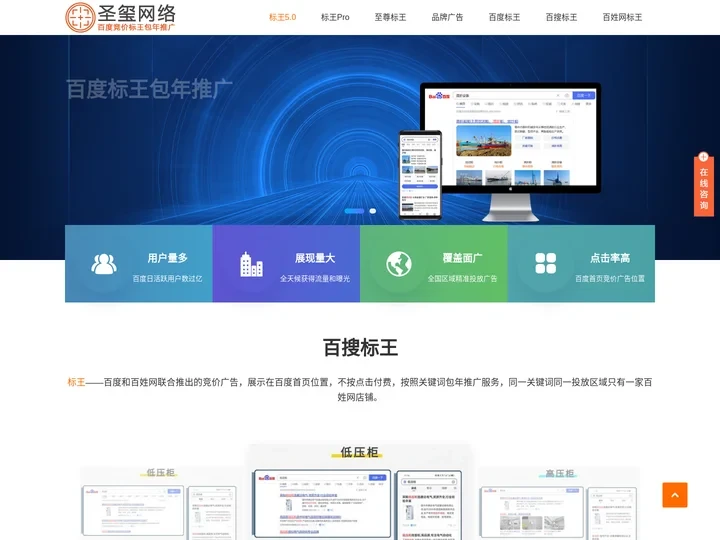The width and height of the screenshot is (720, 540).
Task: Click the 圣玺网络 logo
Action: pyautogui.click(x=120, y=17)
